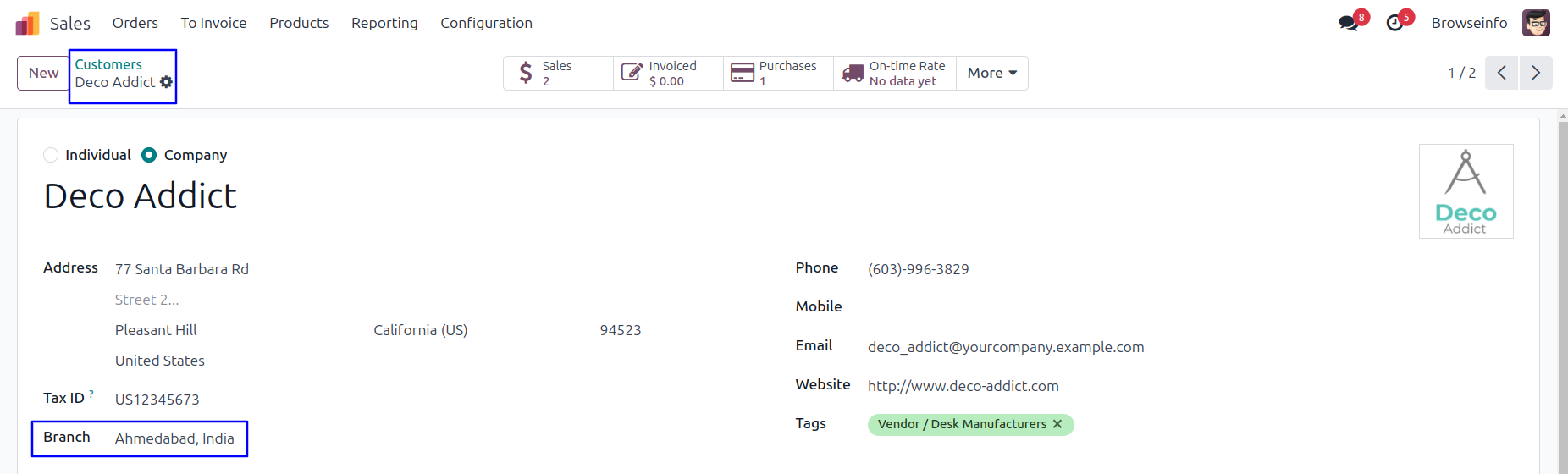Viewport: 1568px width, 474px height.
Task: Go to the next record arrow
Action: click(x=1535, y=73)
